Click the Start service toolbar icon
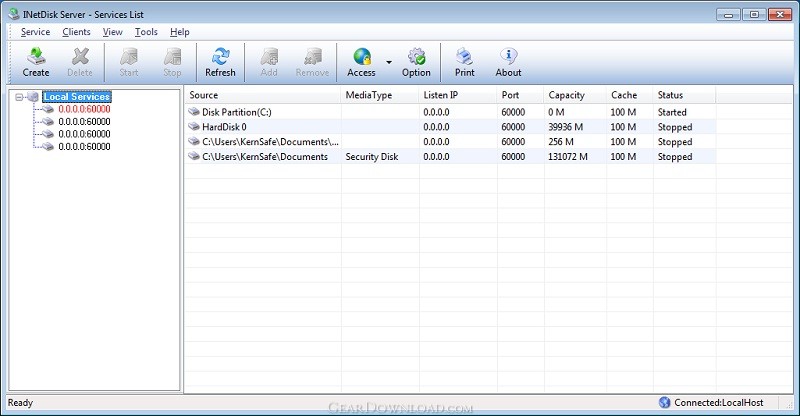 click(x=129, y=57)
